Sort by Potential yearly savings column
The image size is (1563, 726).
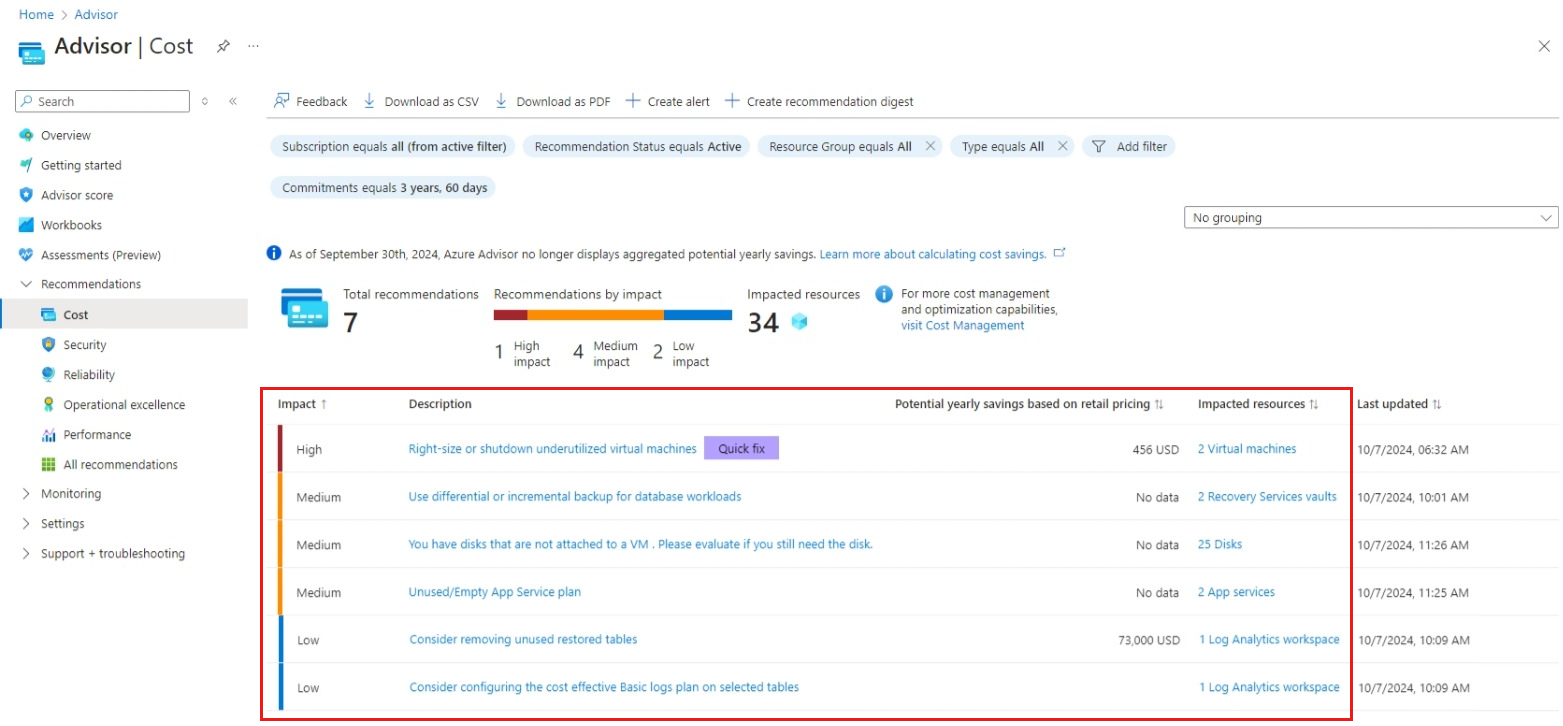click(x=1029, y=404)
